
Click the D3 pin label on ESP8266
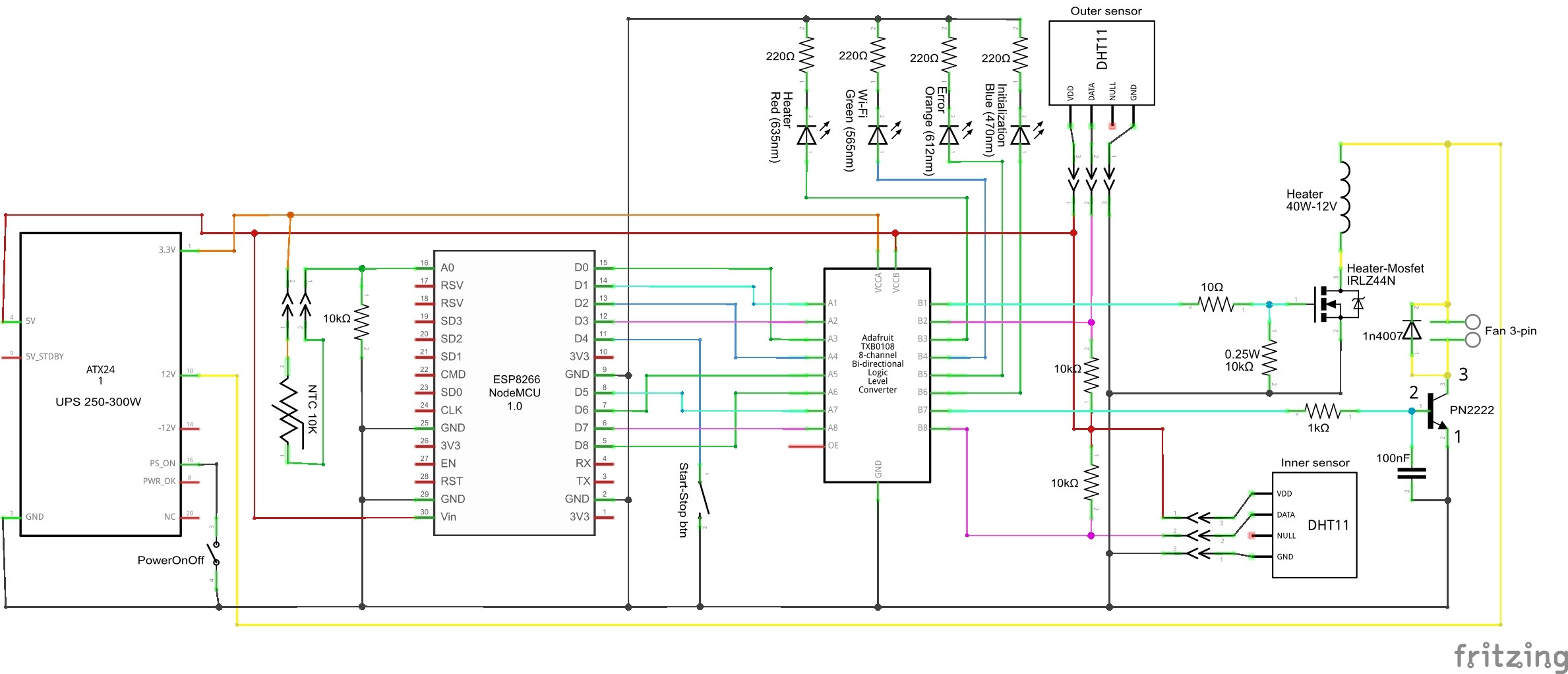coord(581,321)
